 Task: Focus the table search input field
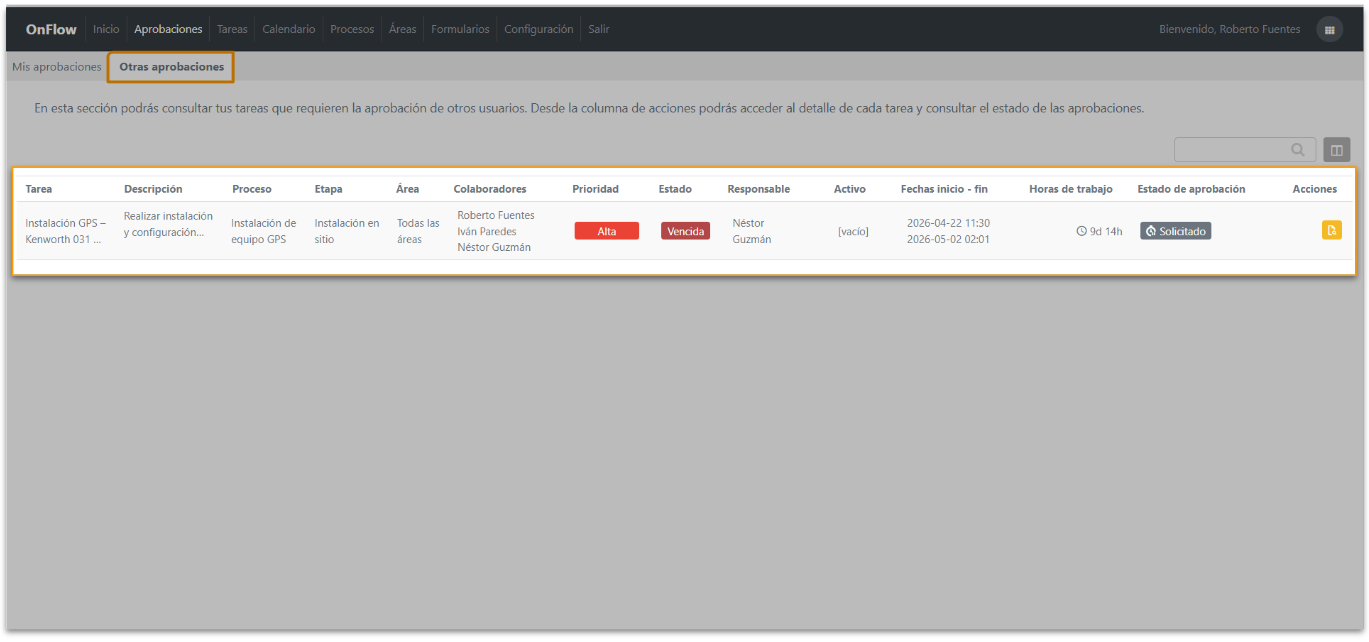coord(1245,150)
